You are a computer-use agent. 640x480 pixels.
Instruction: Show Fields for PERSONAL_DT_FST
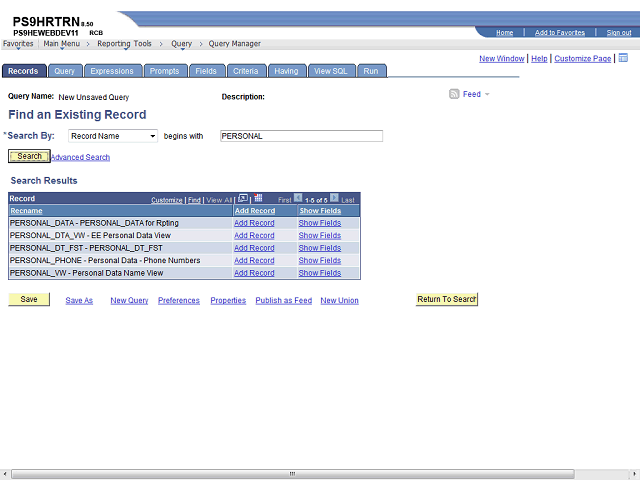pyautogui.click(x=320, y=248)
